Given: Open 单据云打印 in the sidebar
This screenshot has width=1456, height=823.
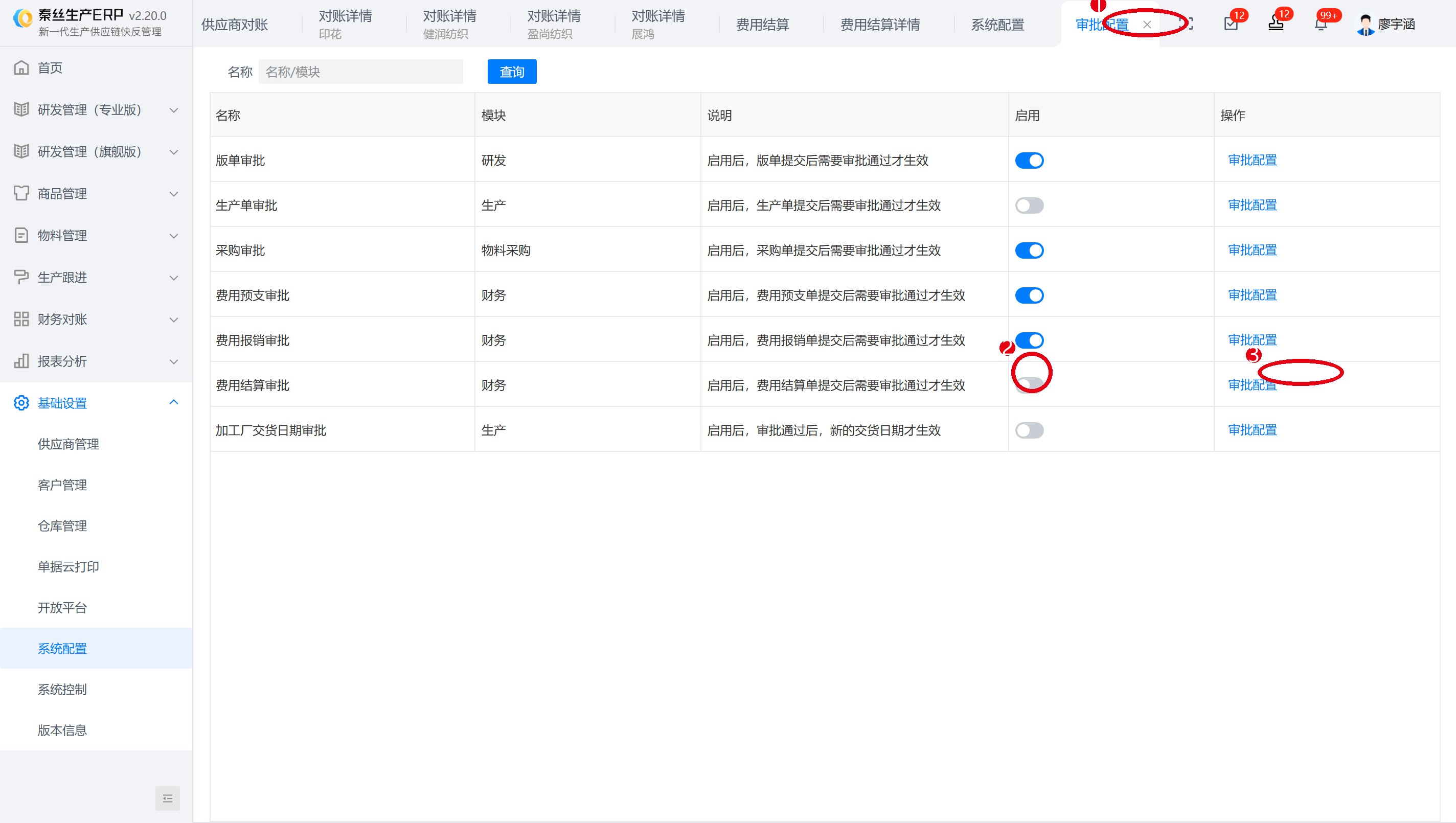Looking at the screenshot, I should pyautogui.click(x=69, y=567).
